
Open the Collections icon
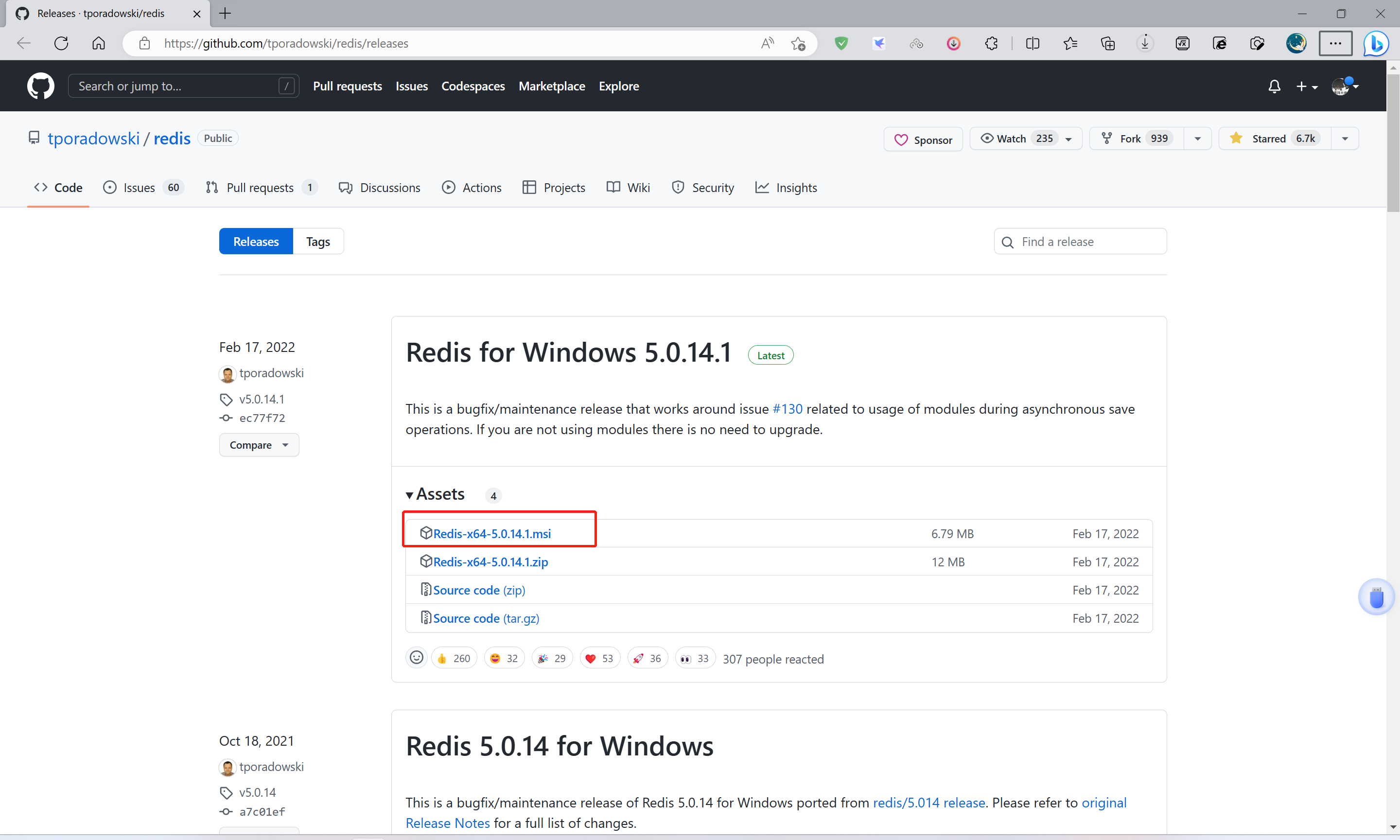1107,43
